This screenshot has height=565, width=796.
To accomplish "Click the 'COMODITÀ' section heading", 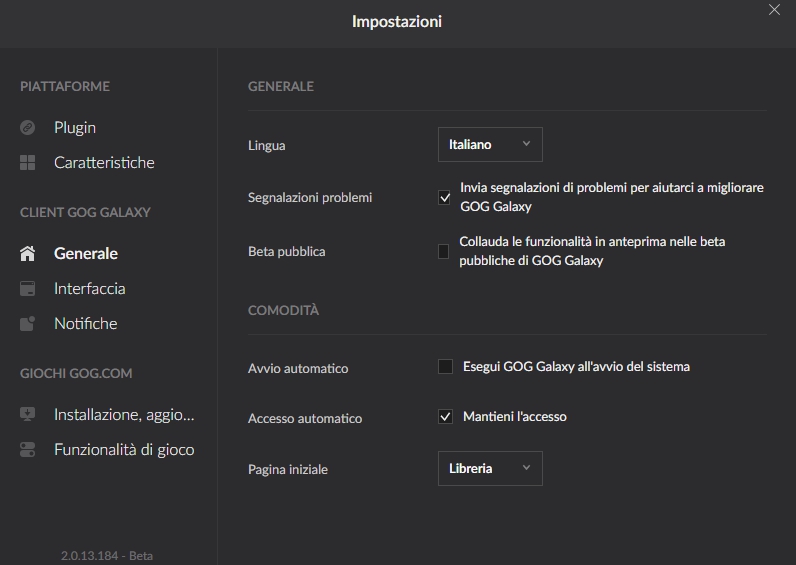I will 283,310.
